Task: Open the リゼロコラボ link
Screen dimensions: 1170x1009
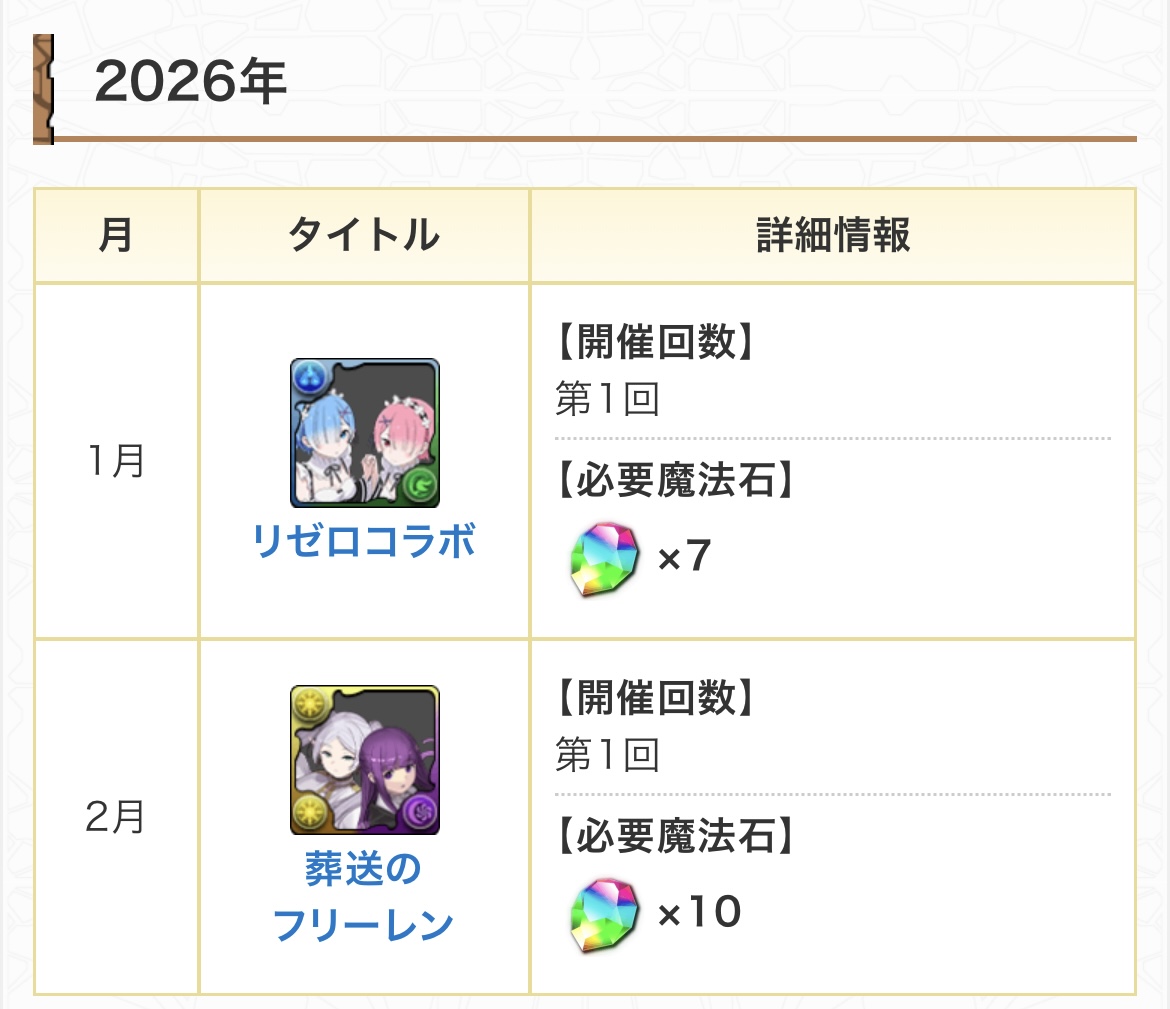Action: point(365,541)
